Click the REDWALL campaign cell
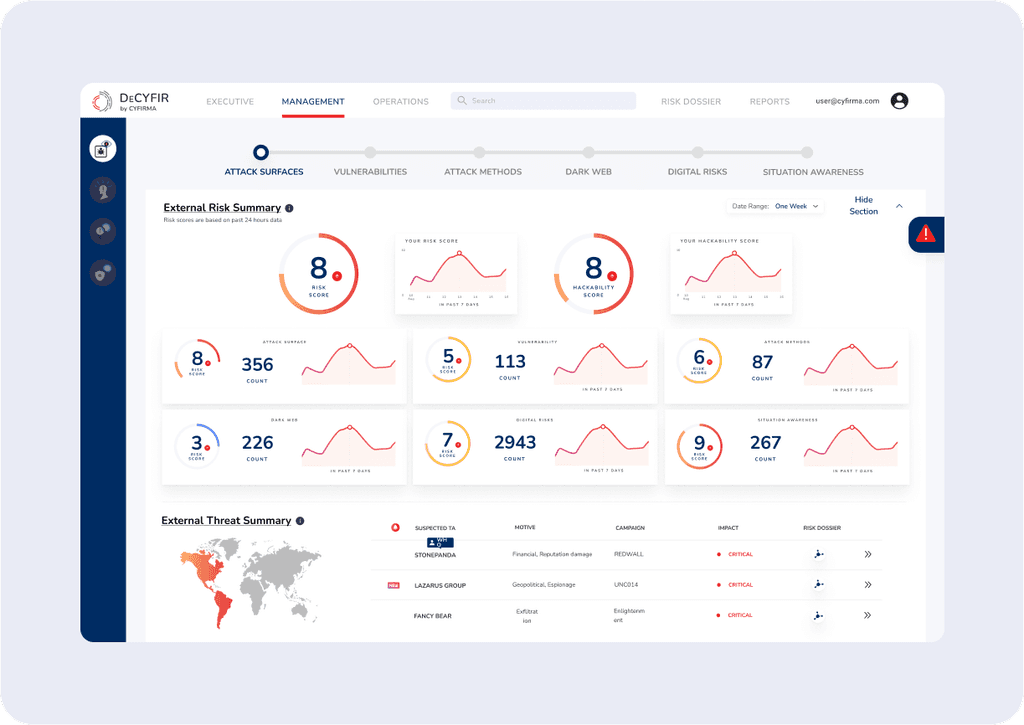This screenshot has width=1024, height=725. tap(628, 555)
